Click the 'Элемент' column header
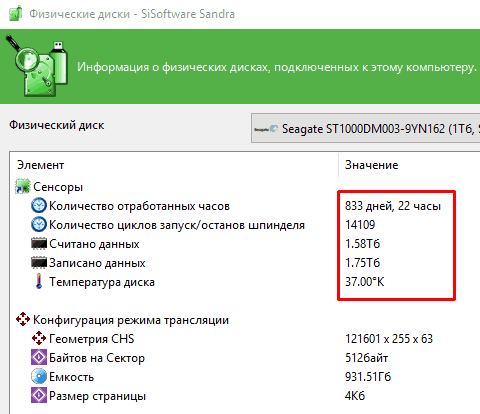Viewport: 480px width, 414px height. coord(40,165)
